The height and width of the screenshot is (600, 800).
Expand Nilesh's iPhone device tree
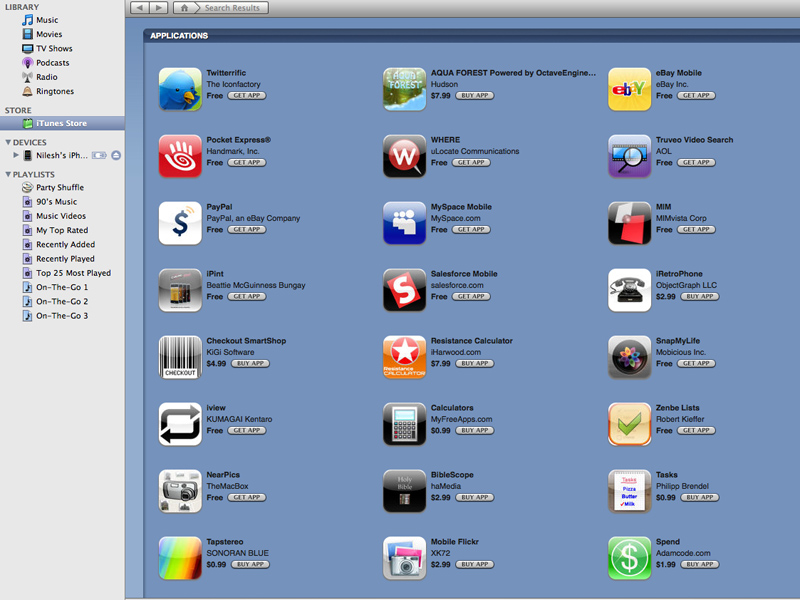16,155
